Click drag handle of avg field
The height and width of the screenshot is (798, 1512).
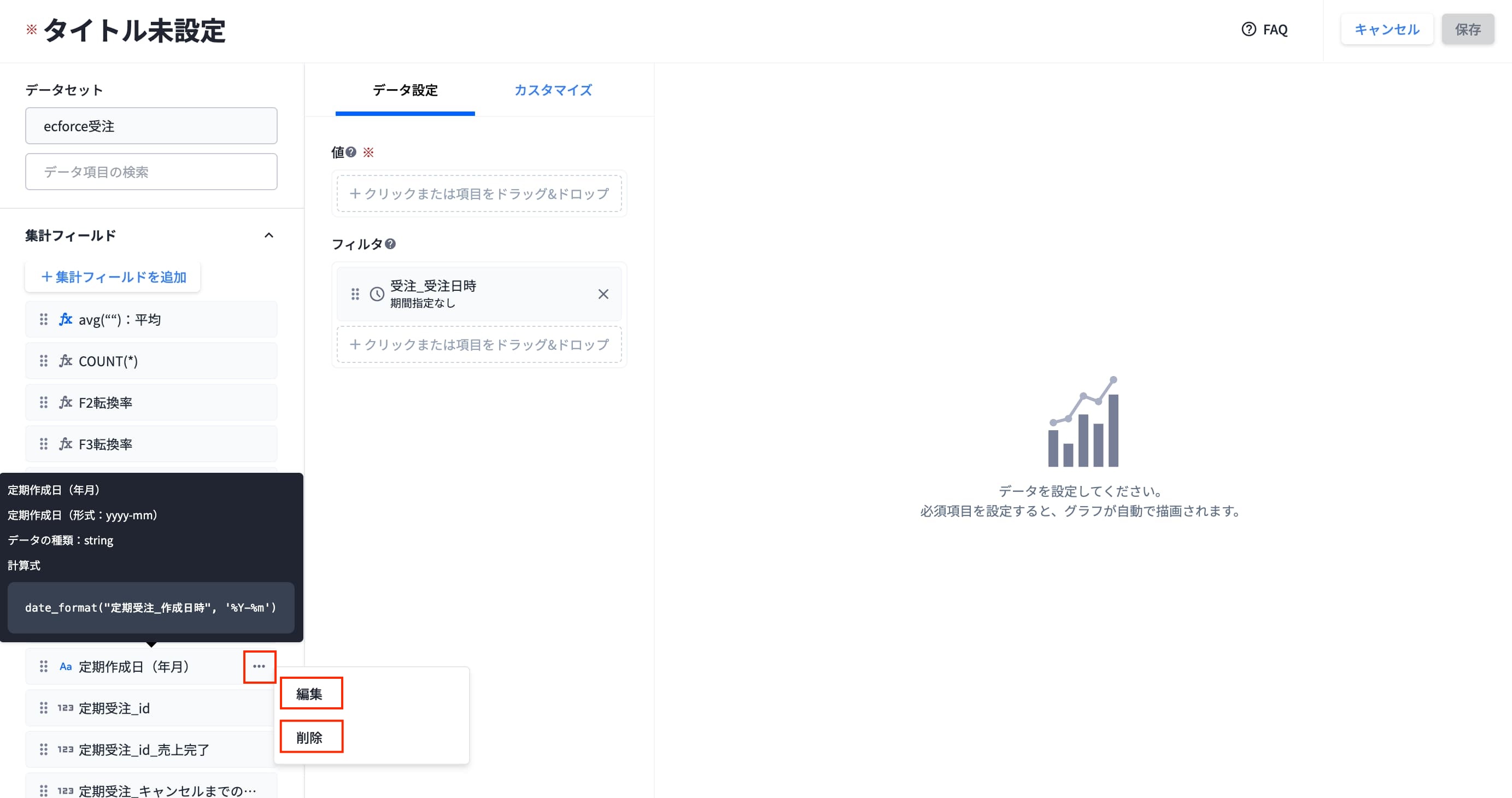point(43,319)
